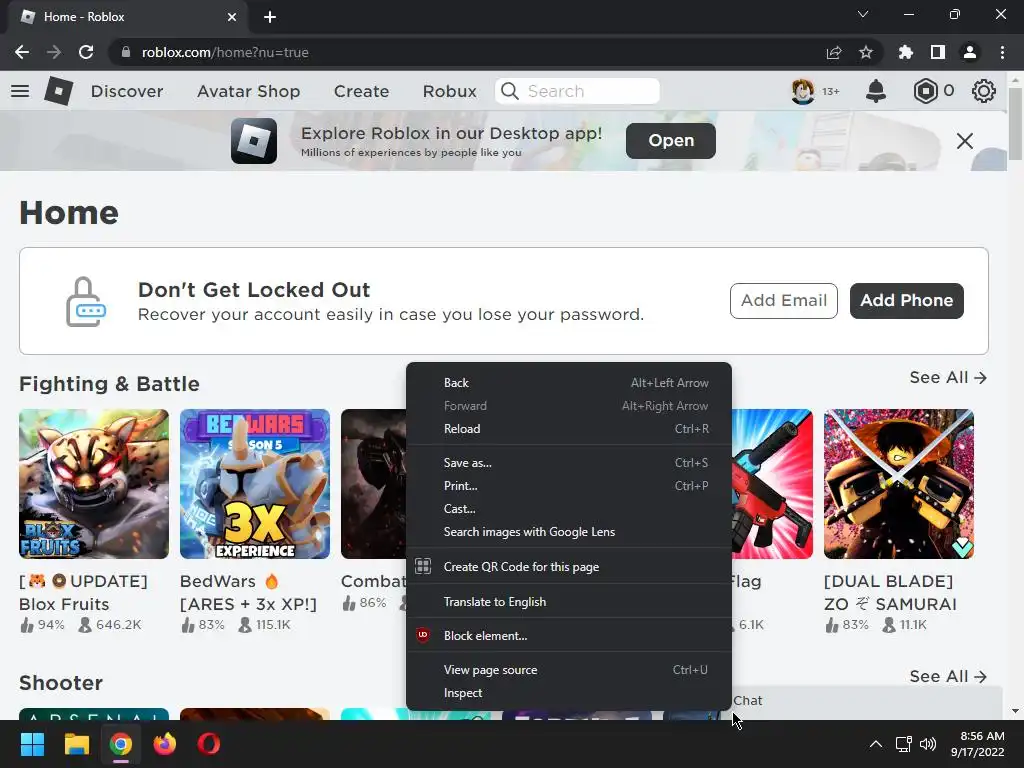Click the address bar URL
This screenshot has width=1024, height=768.
[x=225, y=52]
